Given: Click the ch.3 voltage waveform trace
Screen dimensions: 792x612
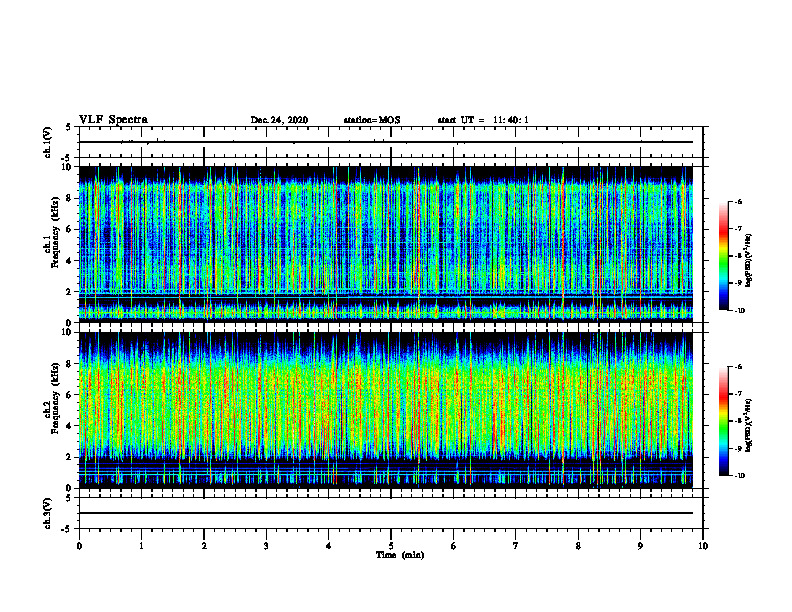Looking at the screenshot, I should point(386,513).
